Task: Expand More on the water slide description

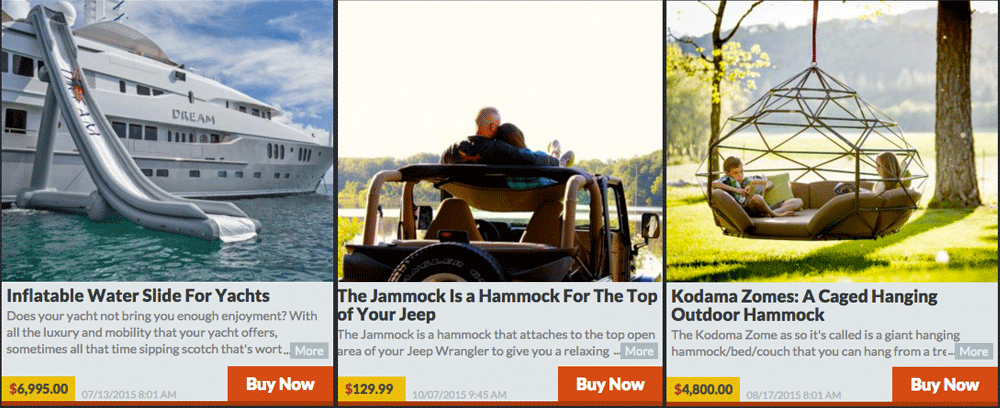Action: 309,351
